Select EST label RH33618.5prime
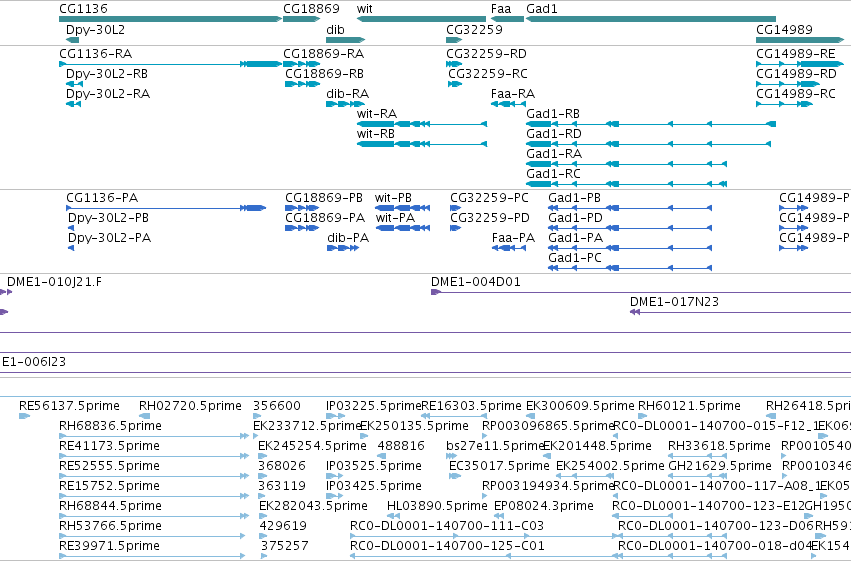The image size is (851, 561). click(x=719, y=446)
